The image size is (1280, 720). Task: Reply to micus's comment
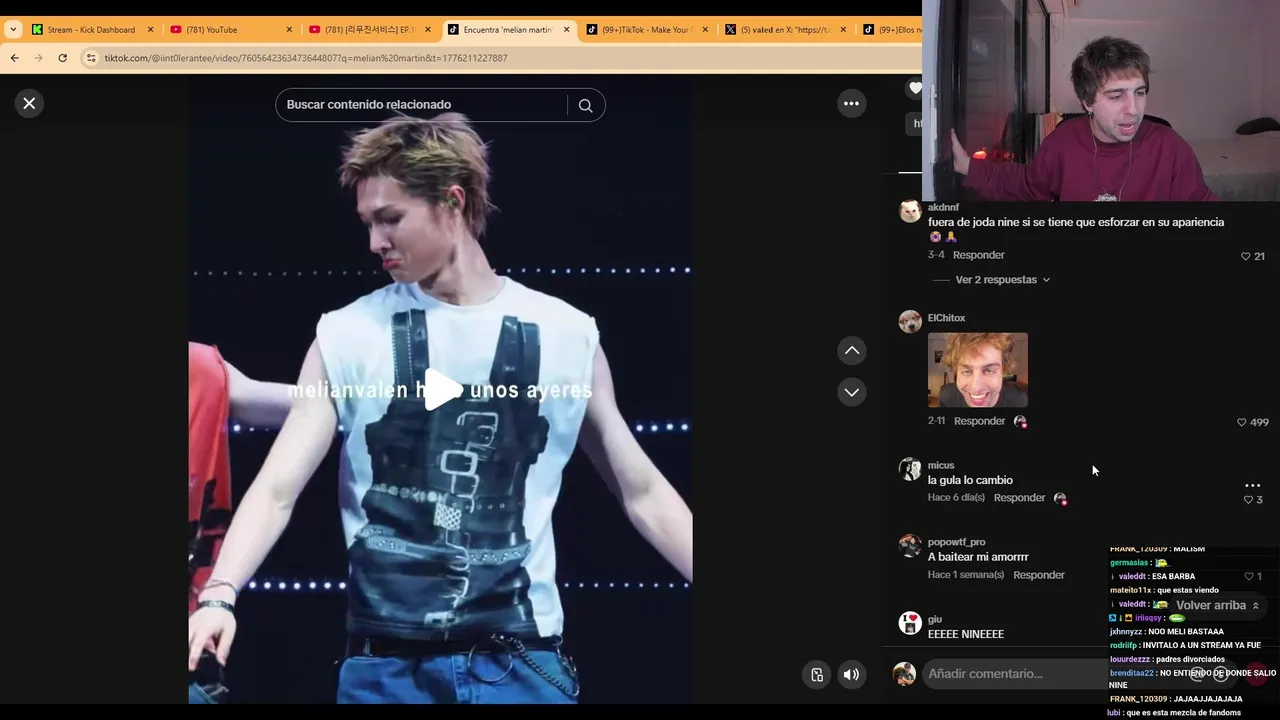1019,498
